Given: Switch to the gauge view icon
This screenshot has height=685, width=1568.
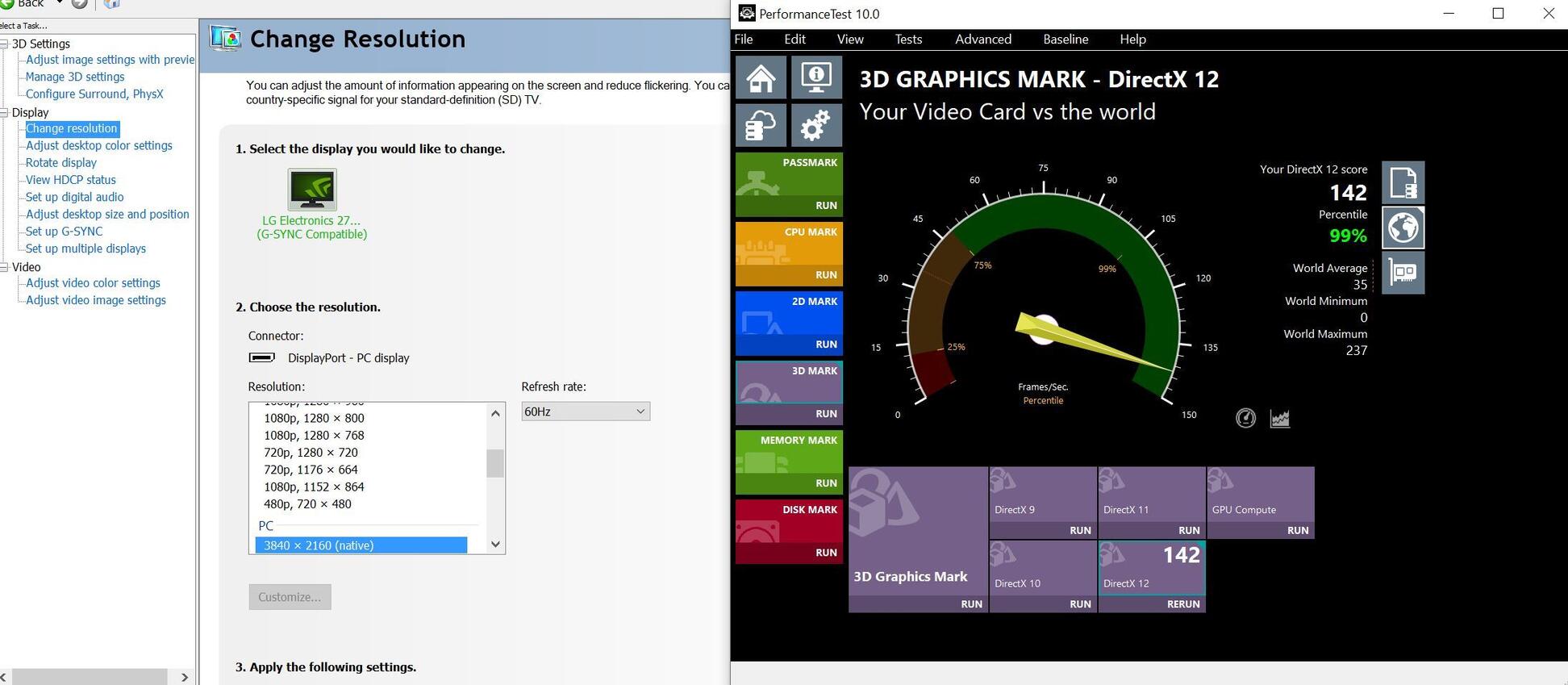Looking at the screenshot, I should [x=1245, y=418].
